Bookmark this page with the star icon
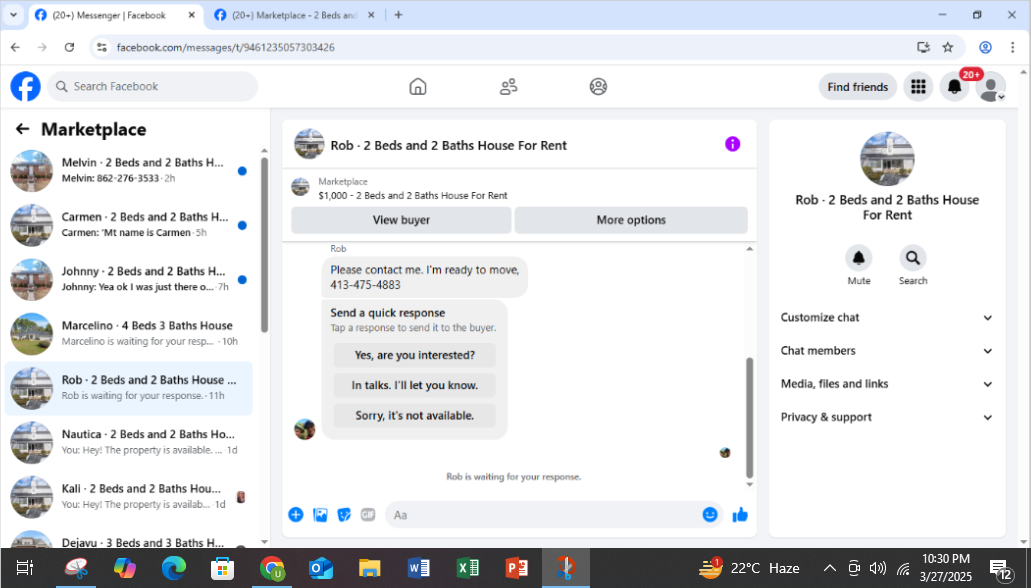The height and width of the screenshot is (588, 1031). click(947, 47)
